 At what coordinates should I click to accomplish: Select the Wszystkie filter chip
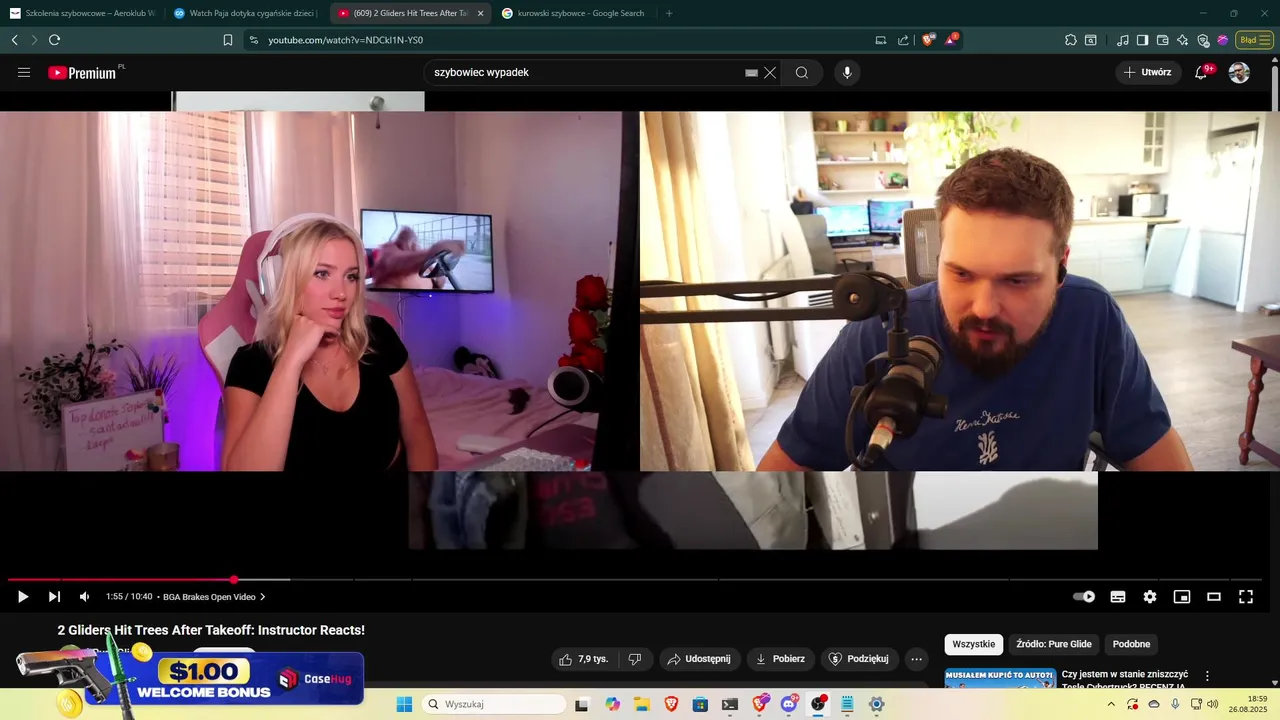click(974, 644)
